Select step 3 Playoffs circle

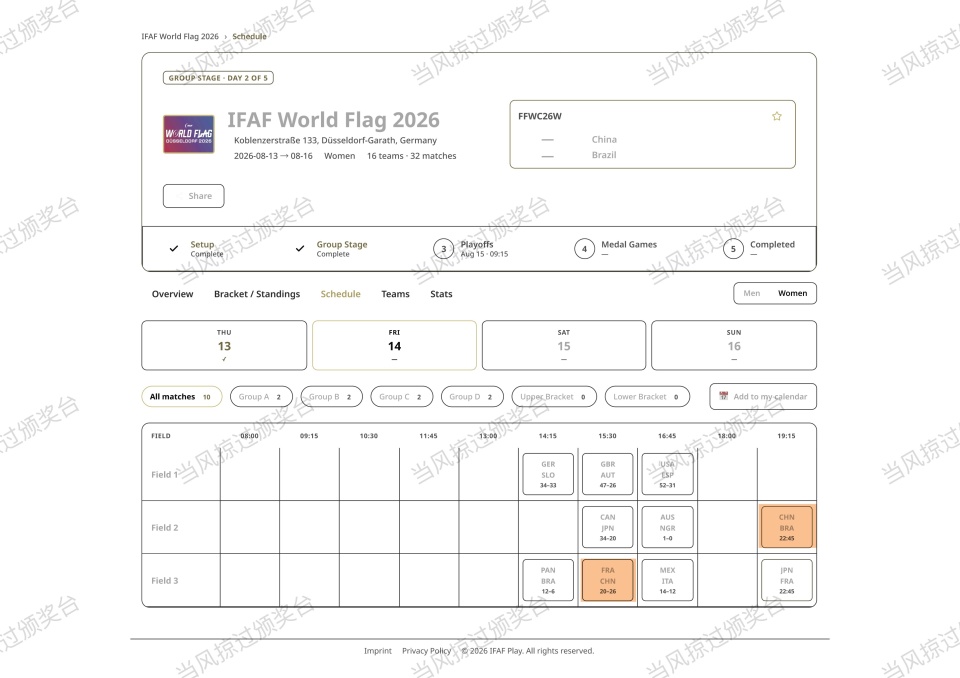coord(443,249)
